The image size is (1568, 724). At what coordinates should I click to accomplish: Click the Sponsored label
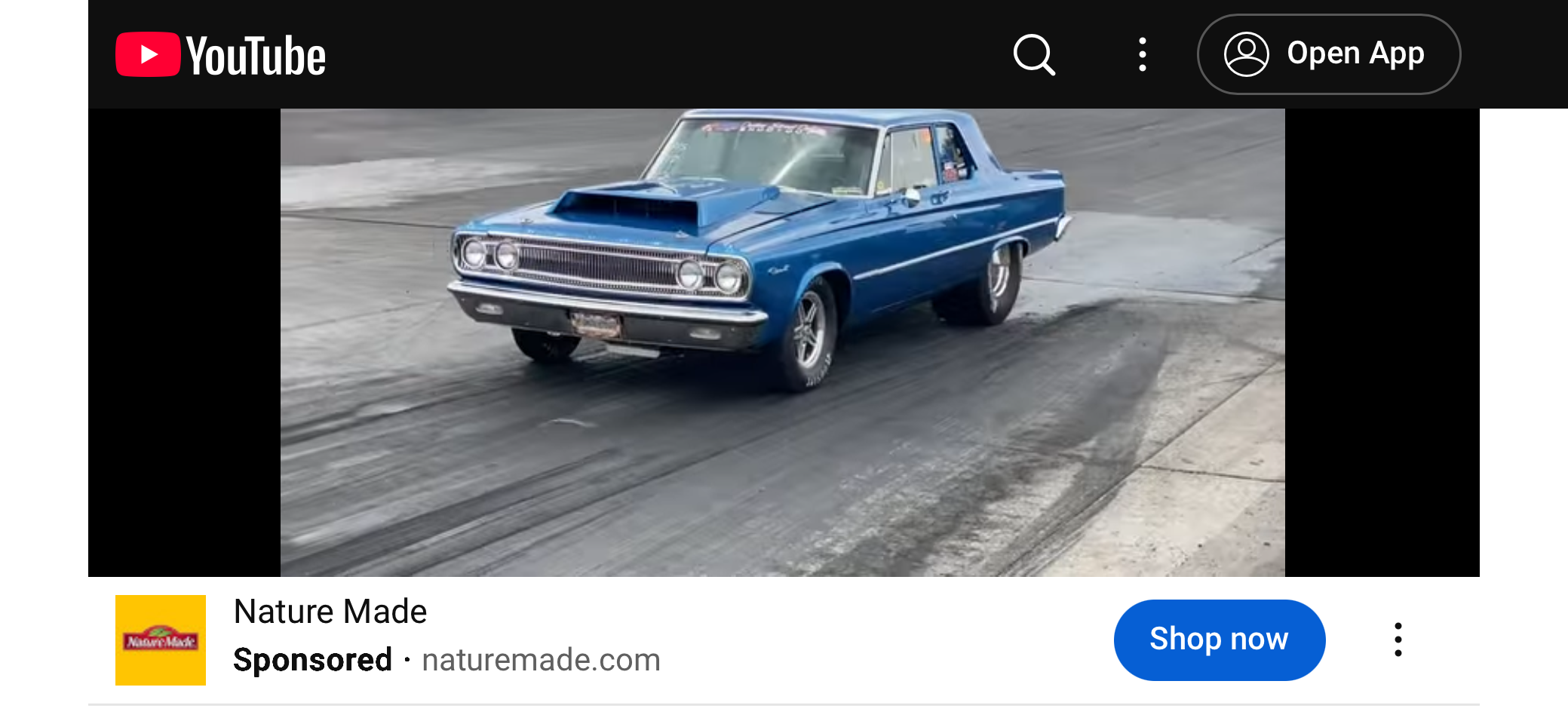[x=312, y=660]
